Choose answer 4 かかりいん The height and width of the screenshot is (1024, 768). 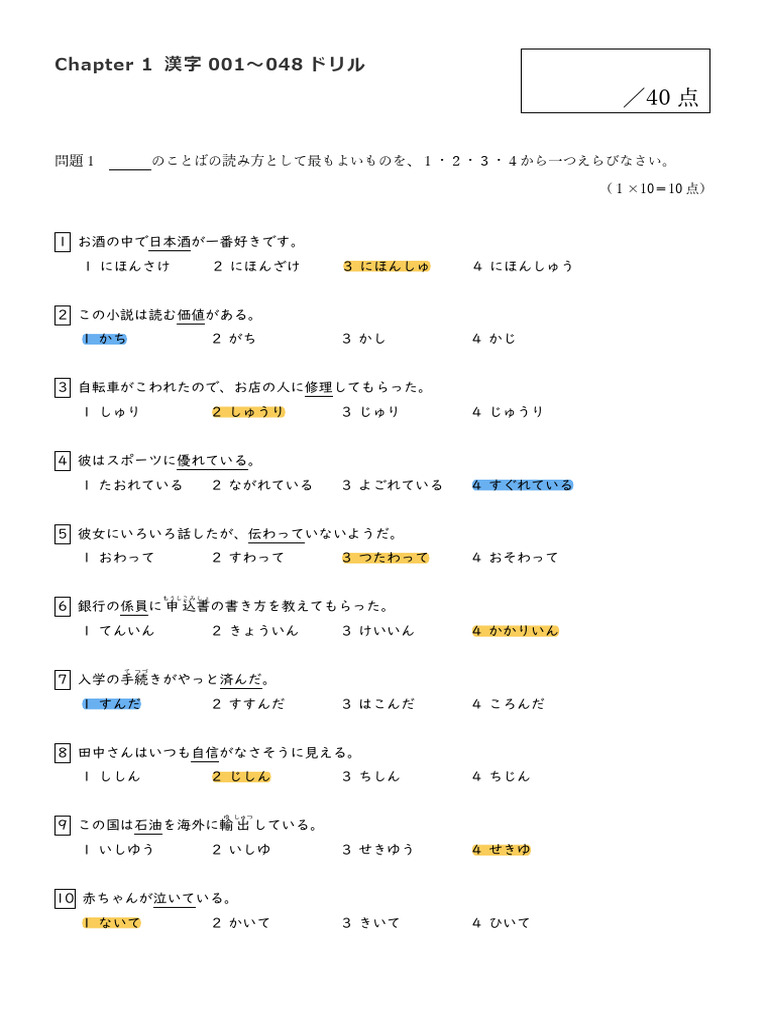point(515,631)
